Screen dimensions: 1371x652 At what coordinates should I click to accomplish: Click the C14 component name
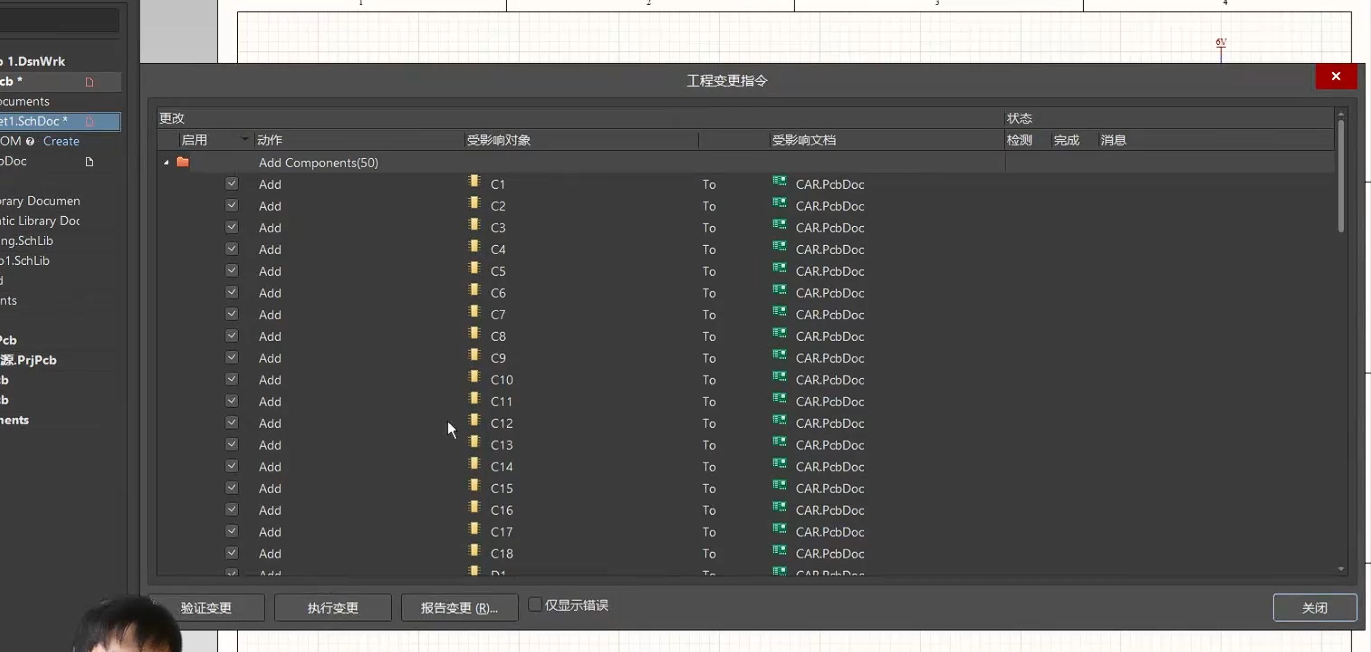click(x=501, y=467)
